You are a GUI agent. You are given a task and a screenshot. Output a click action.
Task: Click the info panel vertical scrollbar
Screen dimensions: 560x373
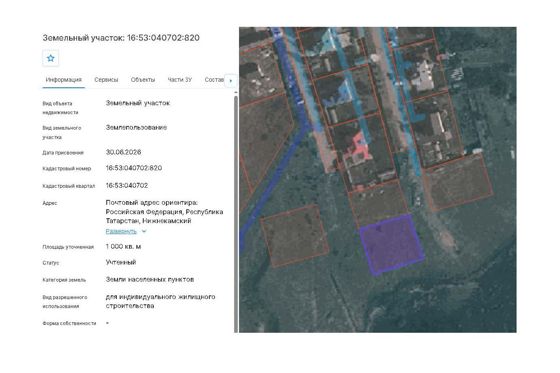236,214
